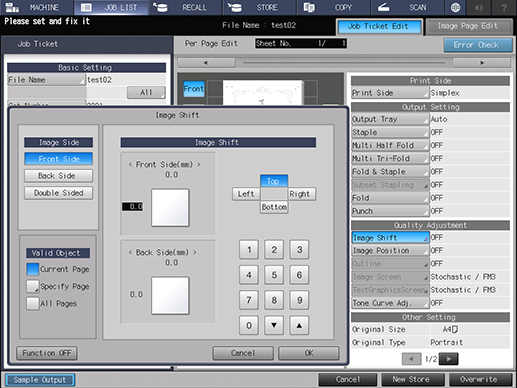The image size is (517, 388).
Task: Click the back side page preview box
Action: pyautogui.click(x=170, y=295)
